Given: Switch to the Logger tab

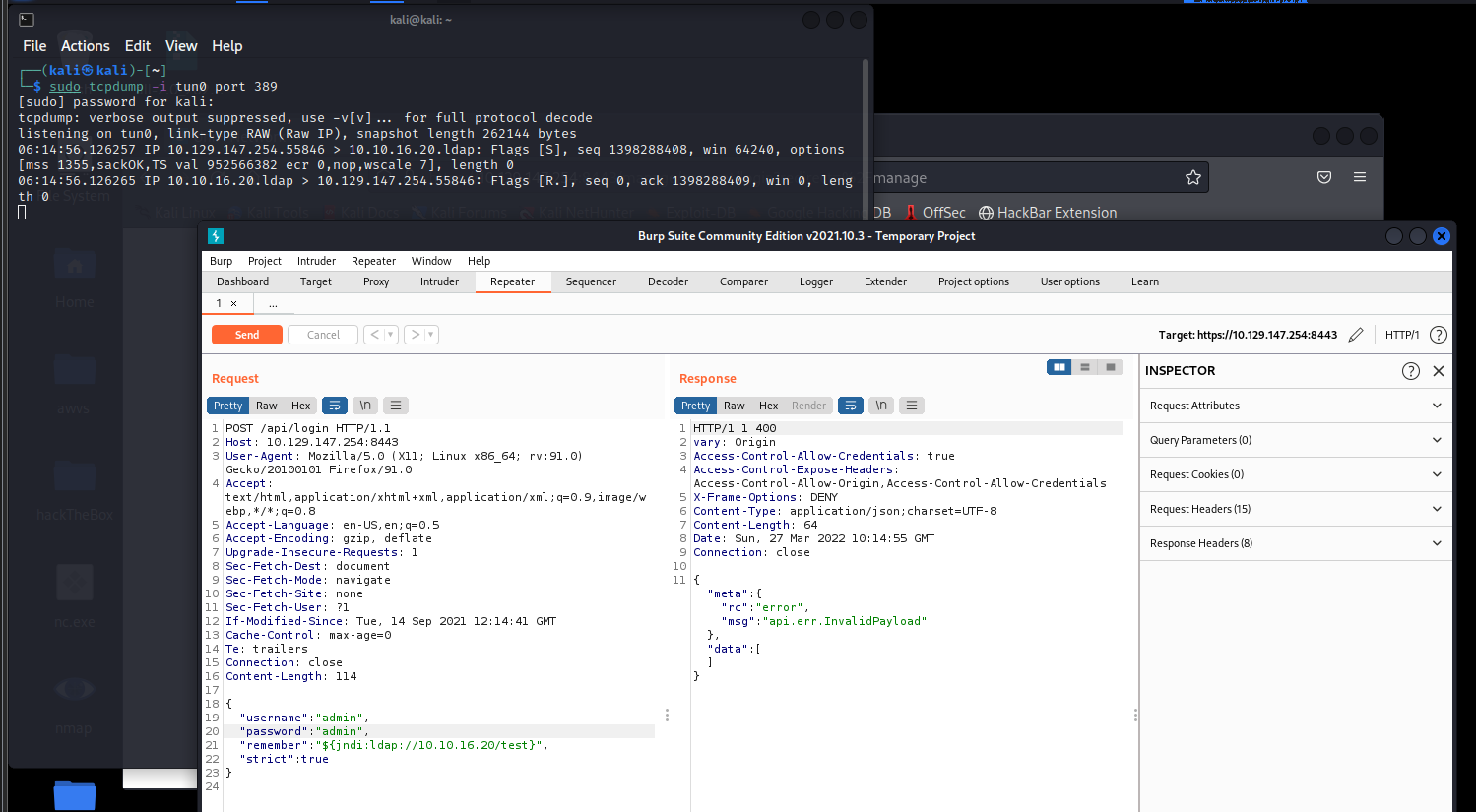Looking at the screenshot, I should tap(816, 281).
